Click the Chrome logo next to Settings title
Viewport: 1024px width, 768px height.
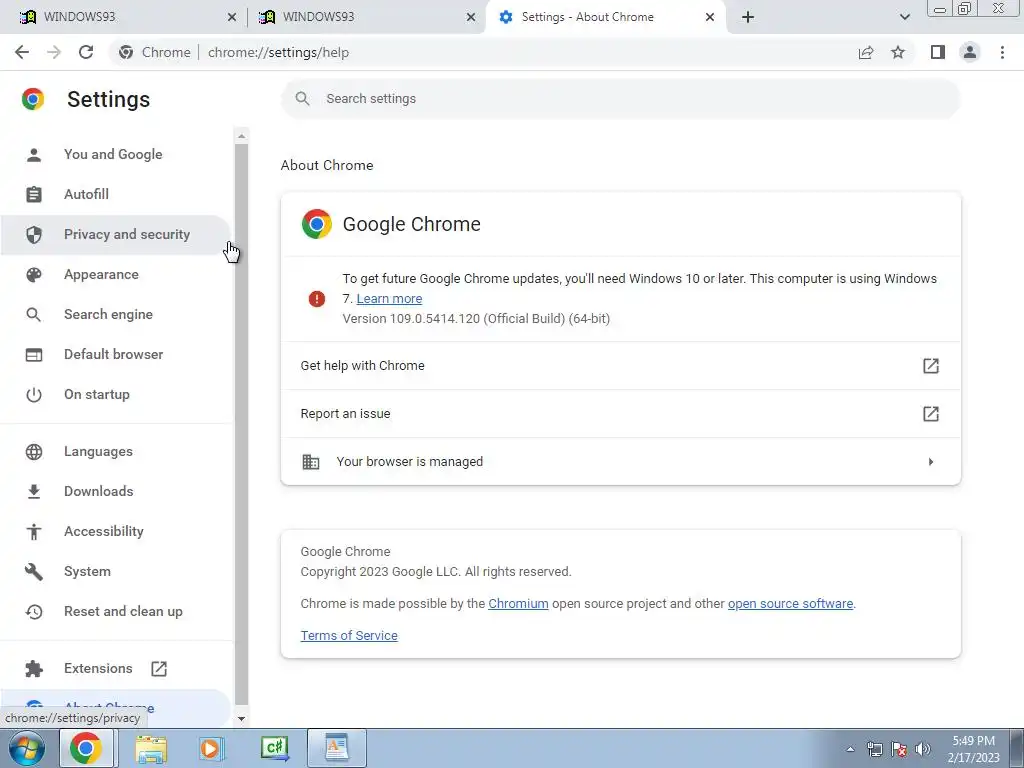tap(33, 99)
